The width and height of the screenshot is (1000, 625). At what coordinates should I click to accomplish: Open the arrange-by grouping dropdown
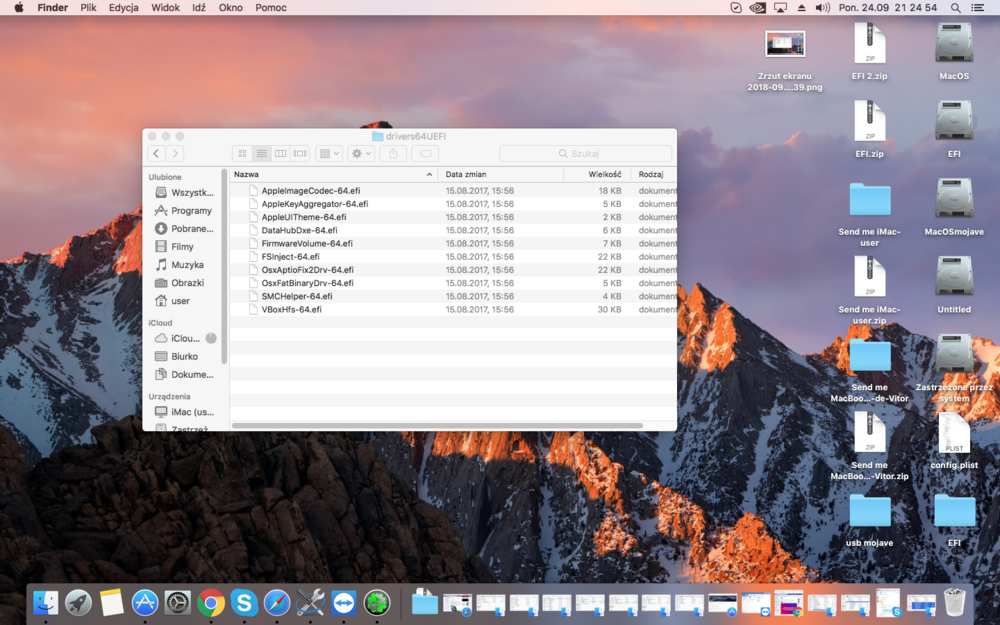(329, 153)
